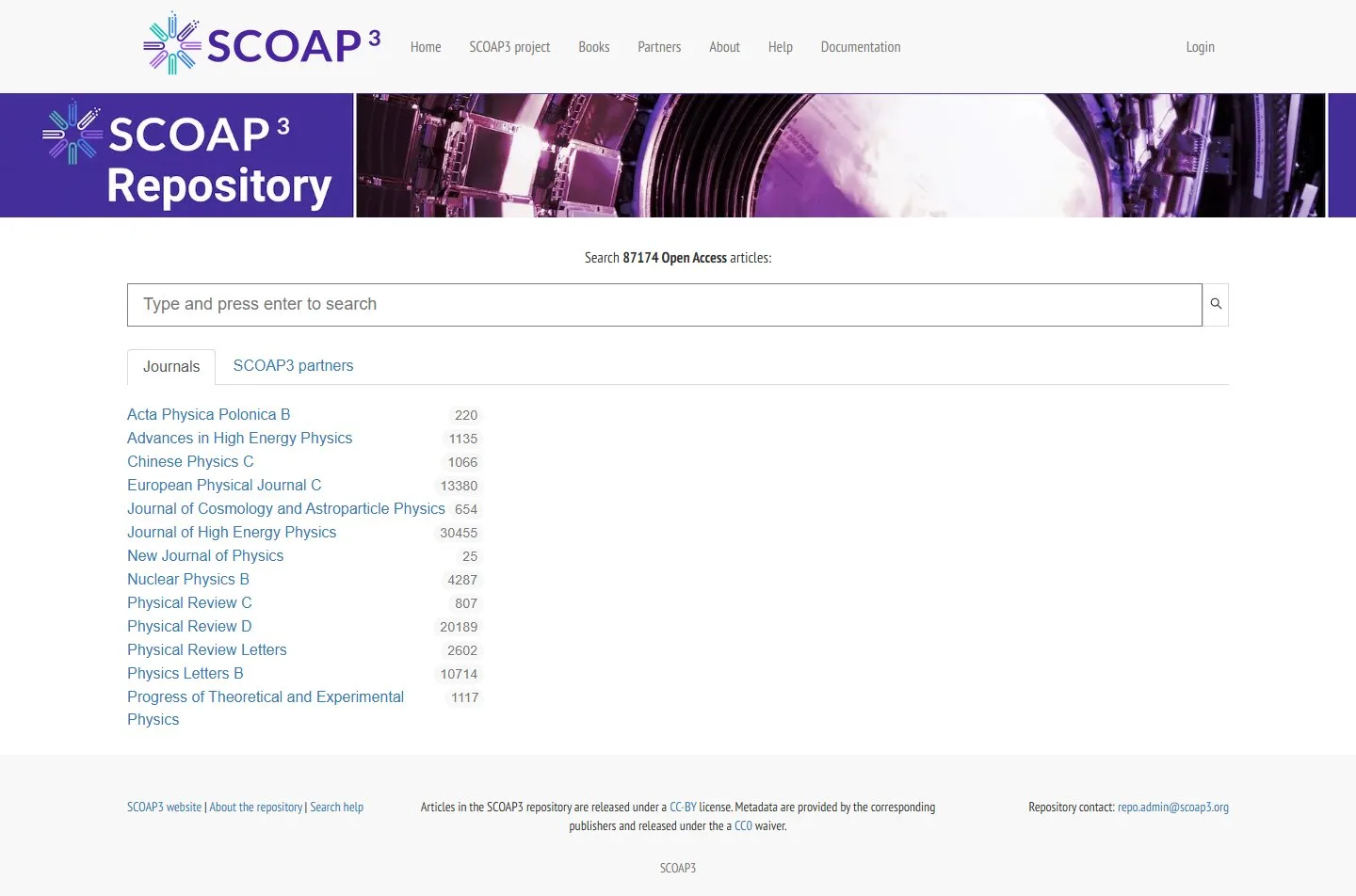Screen dimensions: 1356x896
Task: Click the 654 article count badge
Action: click(466, 509)
